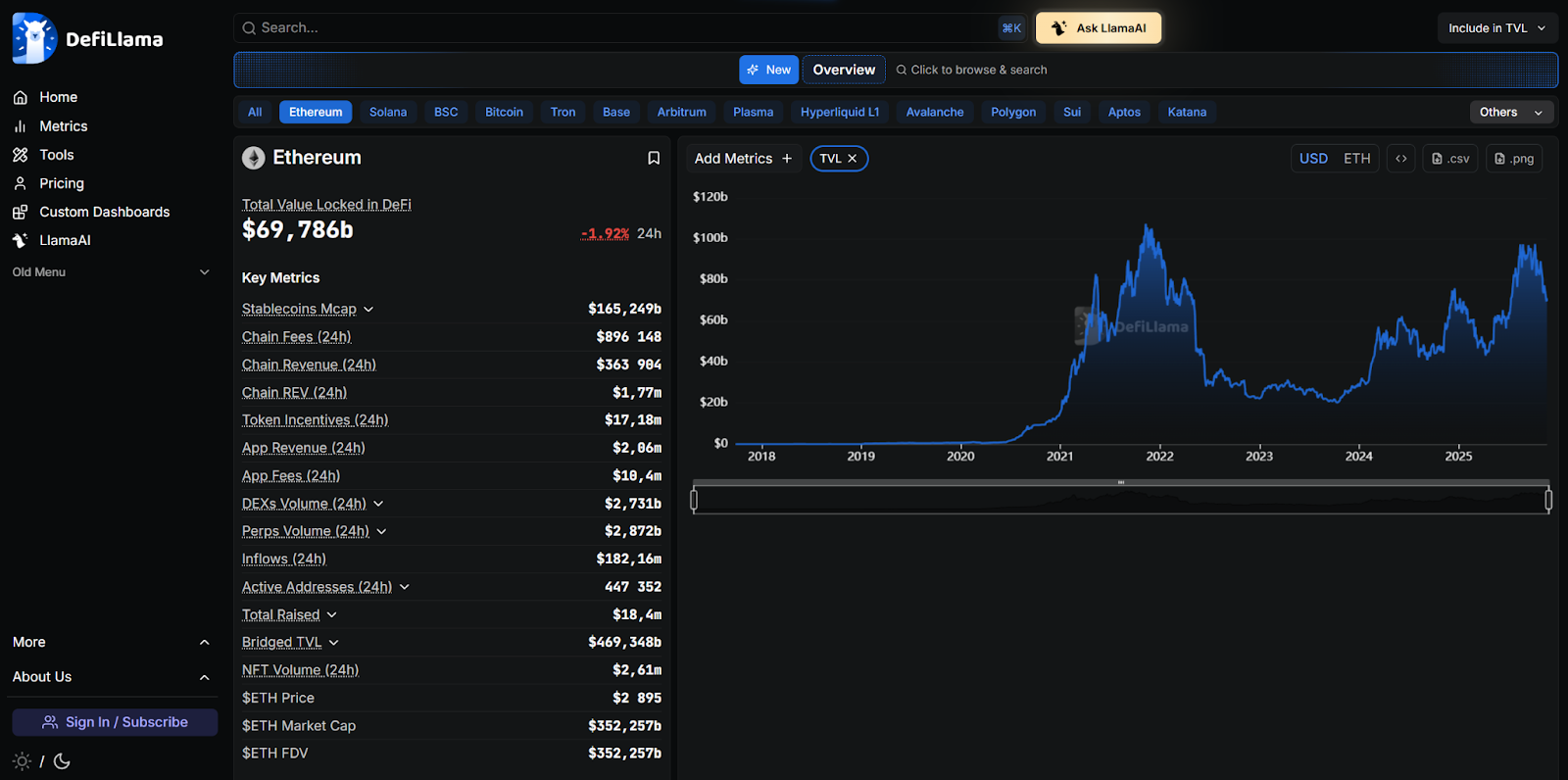Switch chart denomination to ETH
This screenshot has height=780, width=1568.
click(1356, 159)
